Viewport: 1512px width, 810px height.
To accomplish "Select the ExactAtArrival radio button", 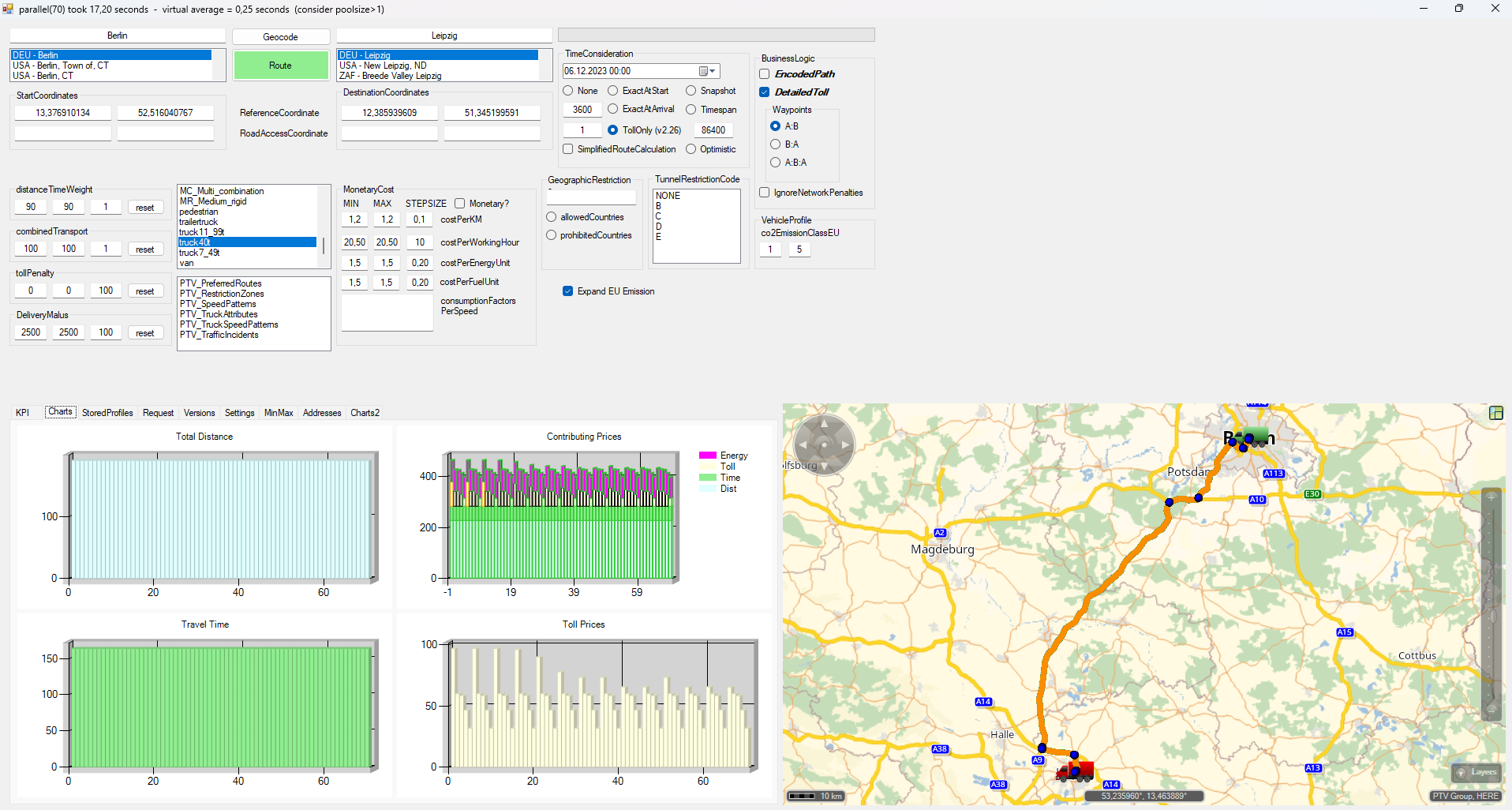I will [x=613, y=109].
